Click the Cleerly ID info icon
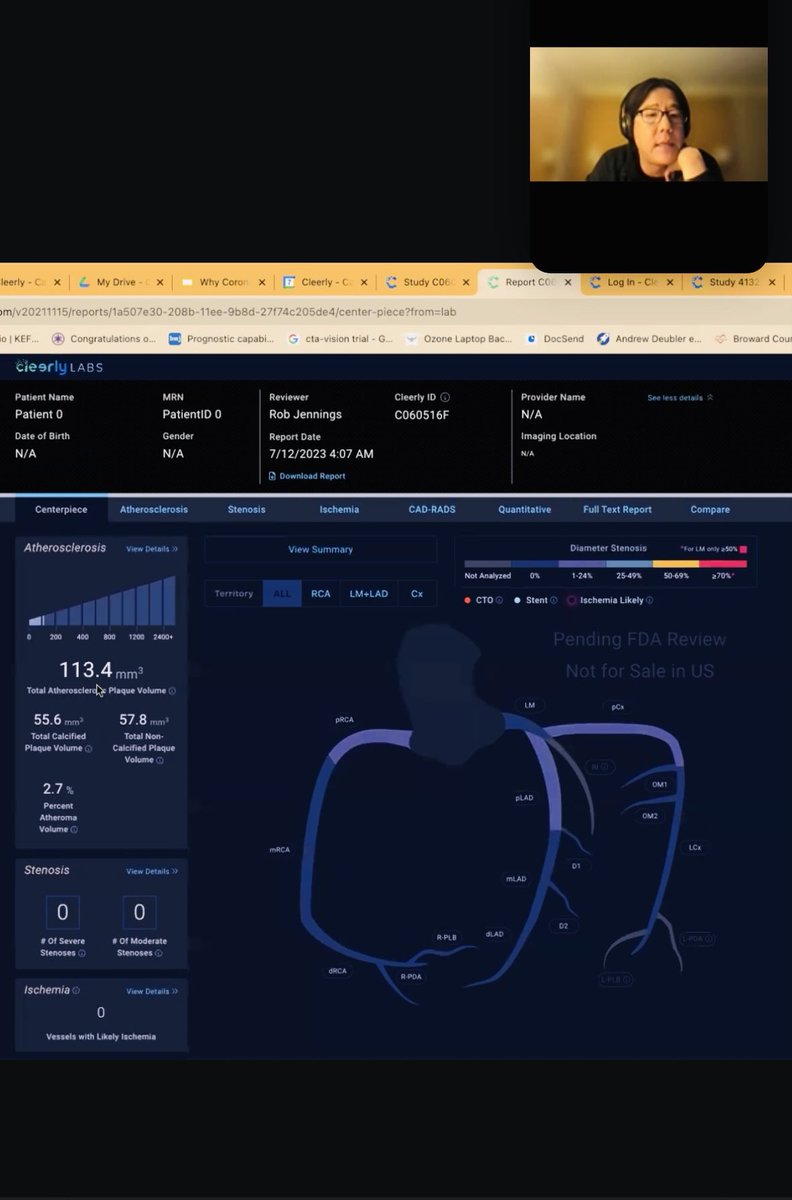792x1200 pixels. (445, 397)
